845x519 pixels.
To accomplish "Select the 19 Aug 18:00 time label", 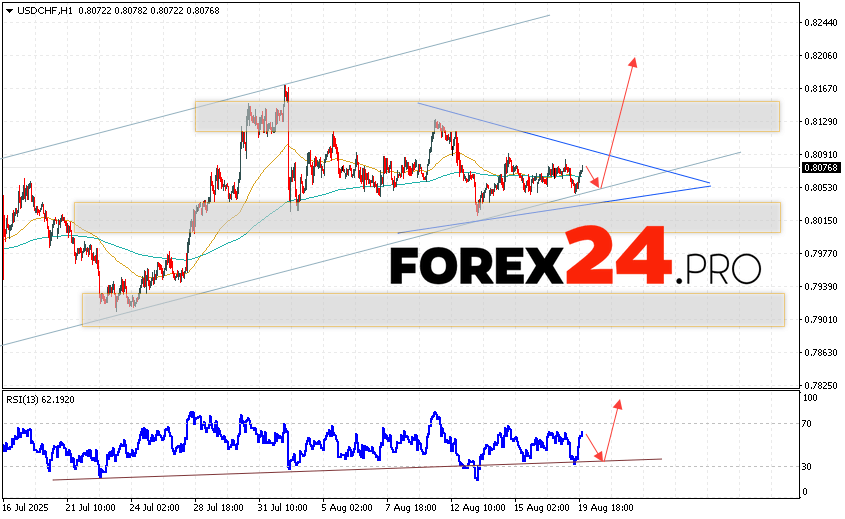I will [x=606, y=508].
